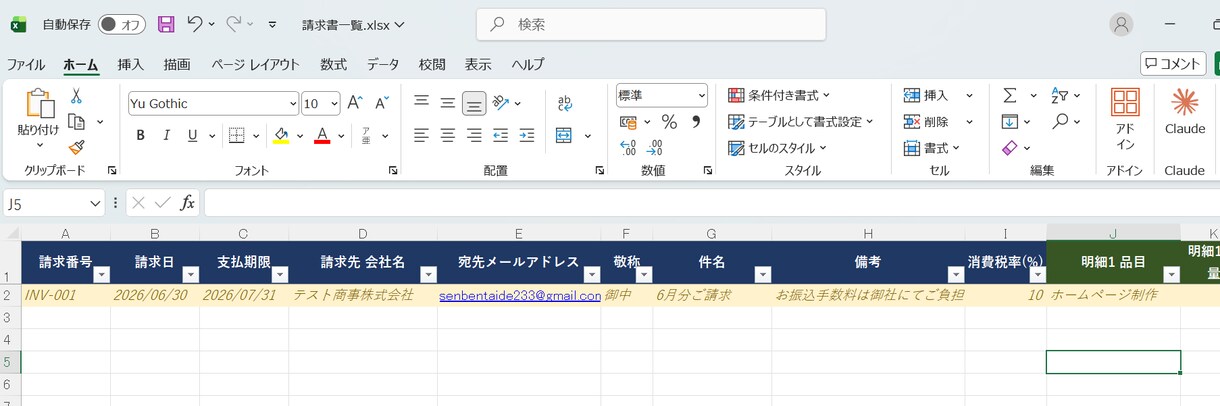Click the コメント button

click(1173, 64)
